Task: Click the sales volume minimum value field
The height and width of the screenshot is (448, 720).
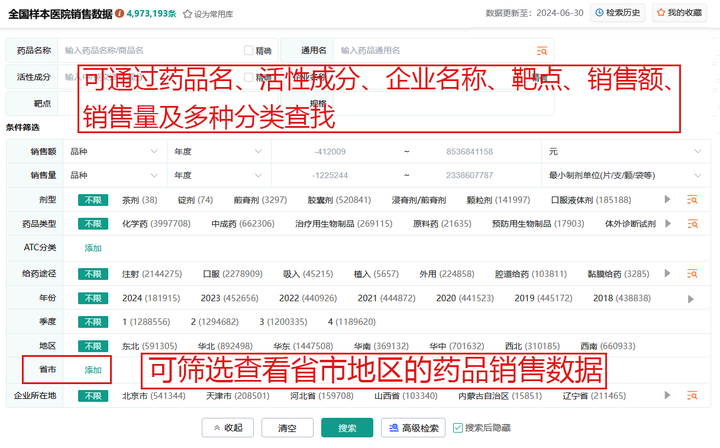Action: (330, 175)
